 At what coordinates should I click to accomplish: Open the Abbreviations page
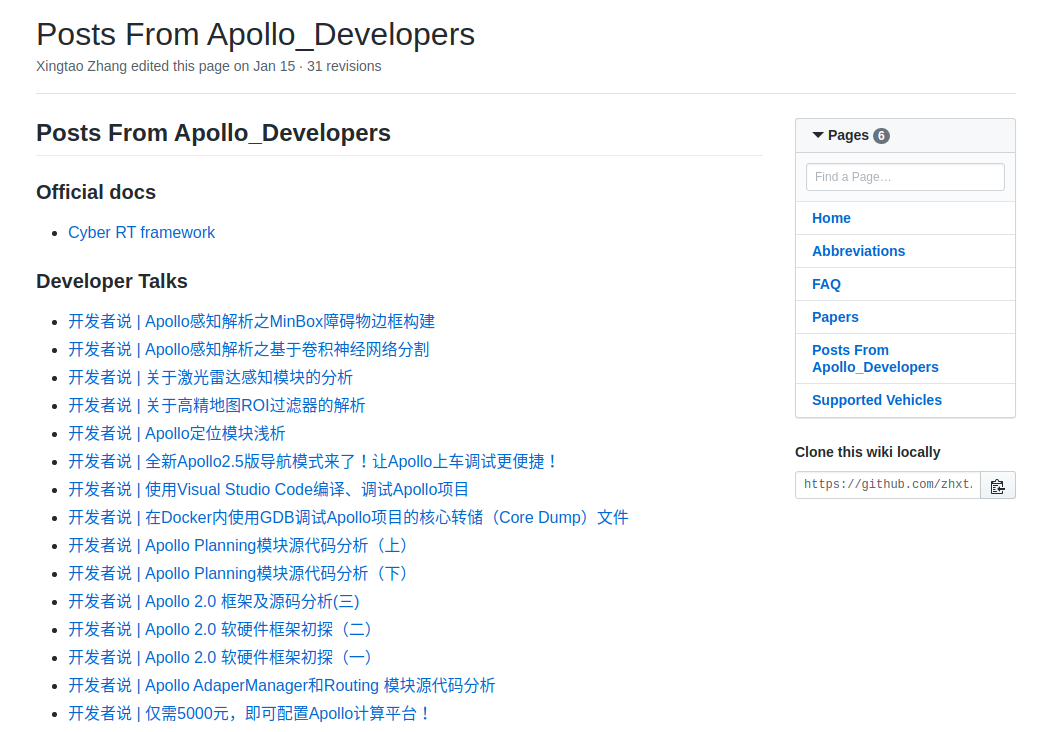(x=858, y=250)
